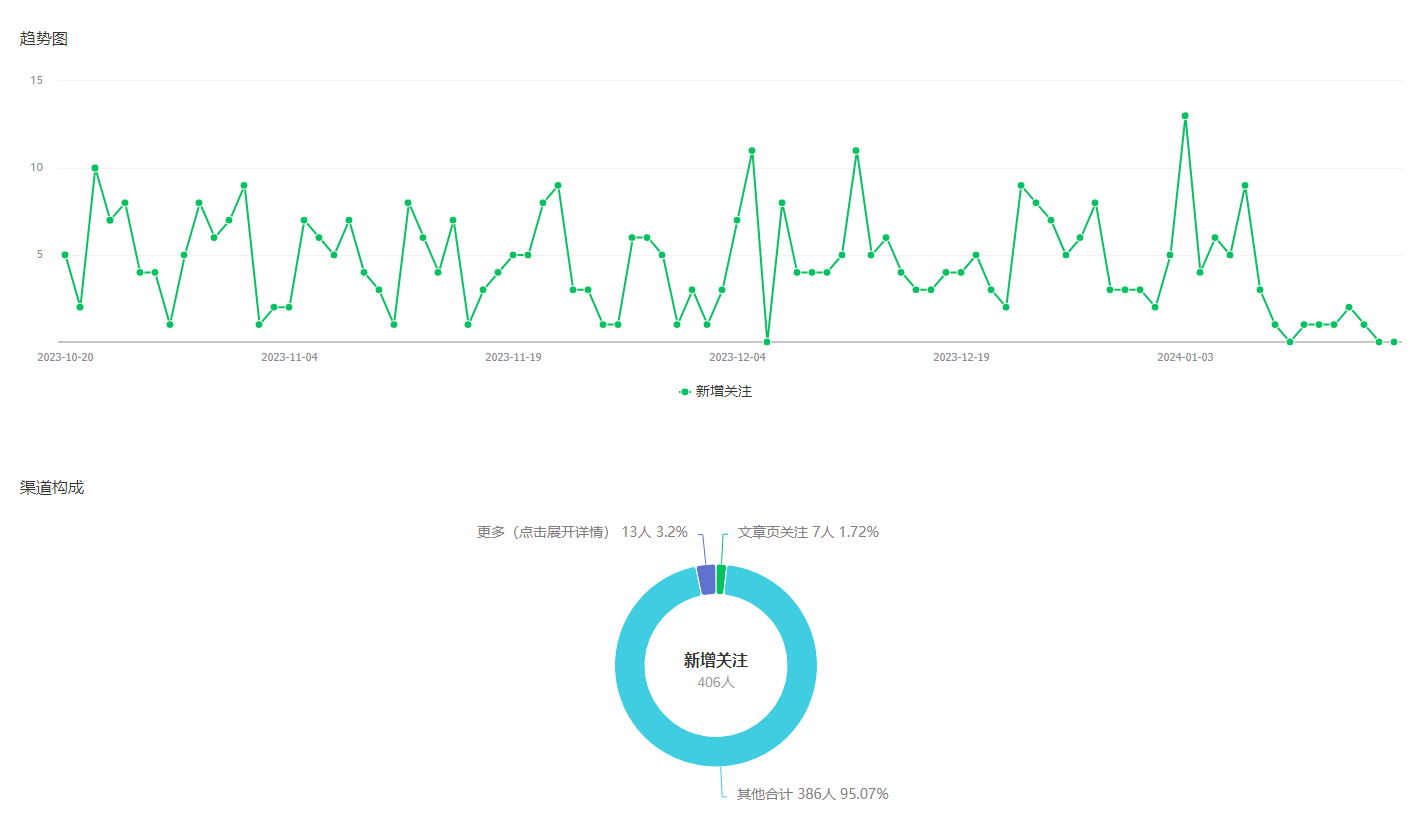Click the 2023-11-19 x-axis date label
Viewport: 1415px width, 815px height.
513,357
